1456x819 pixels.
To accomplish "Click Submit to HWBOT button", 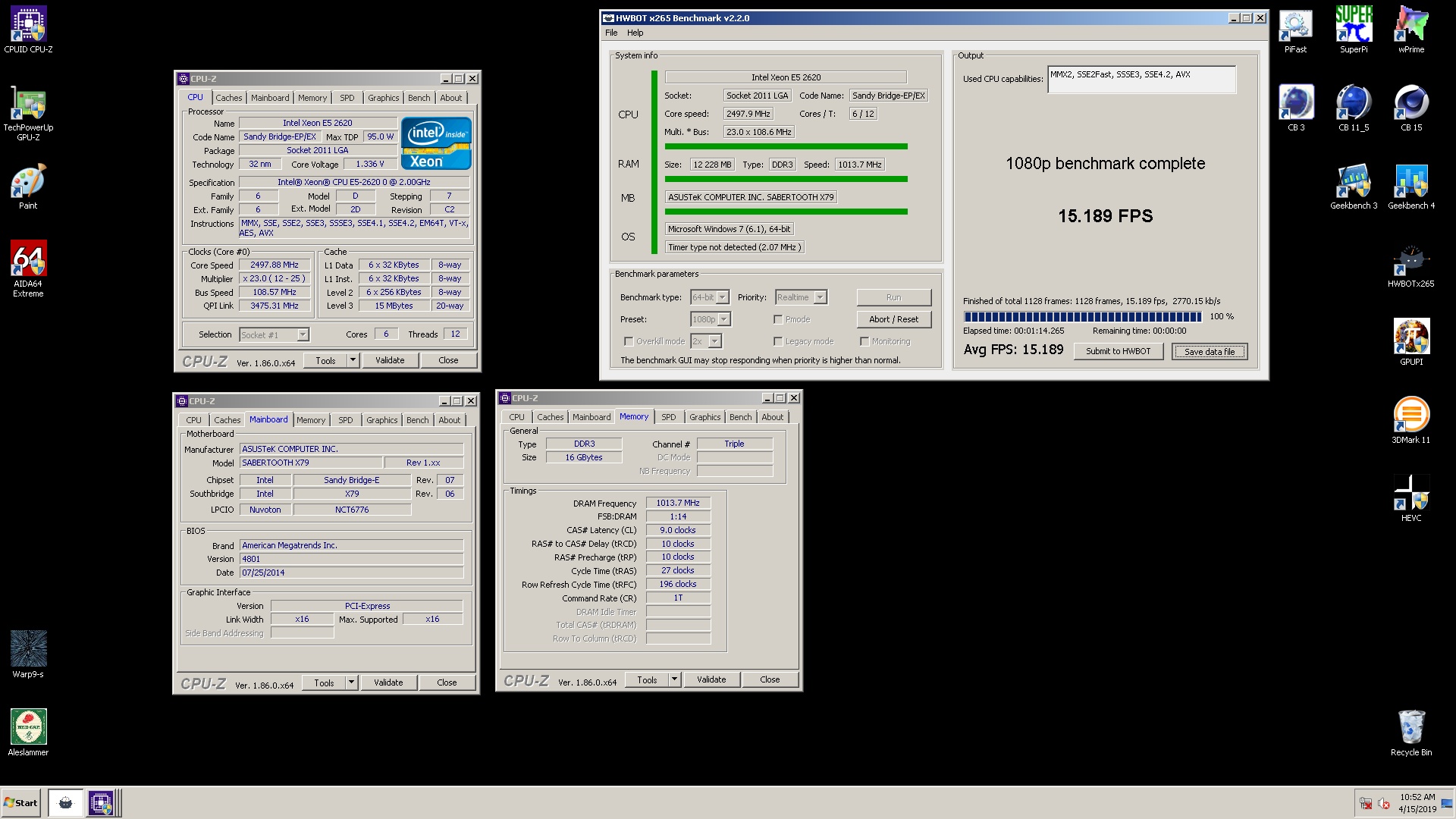I will (1118, 351).
